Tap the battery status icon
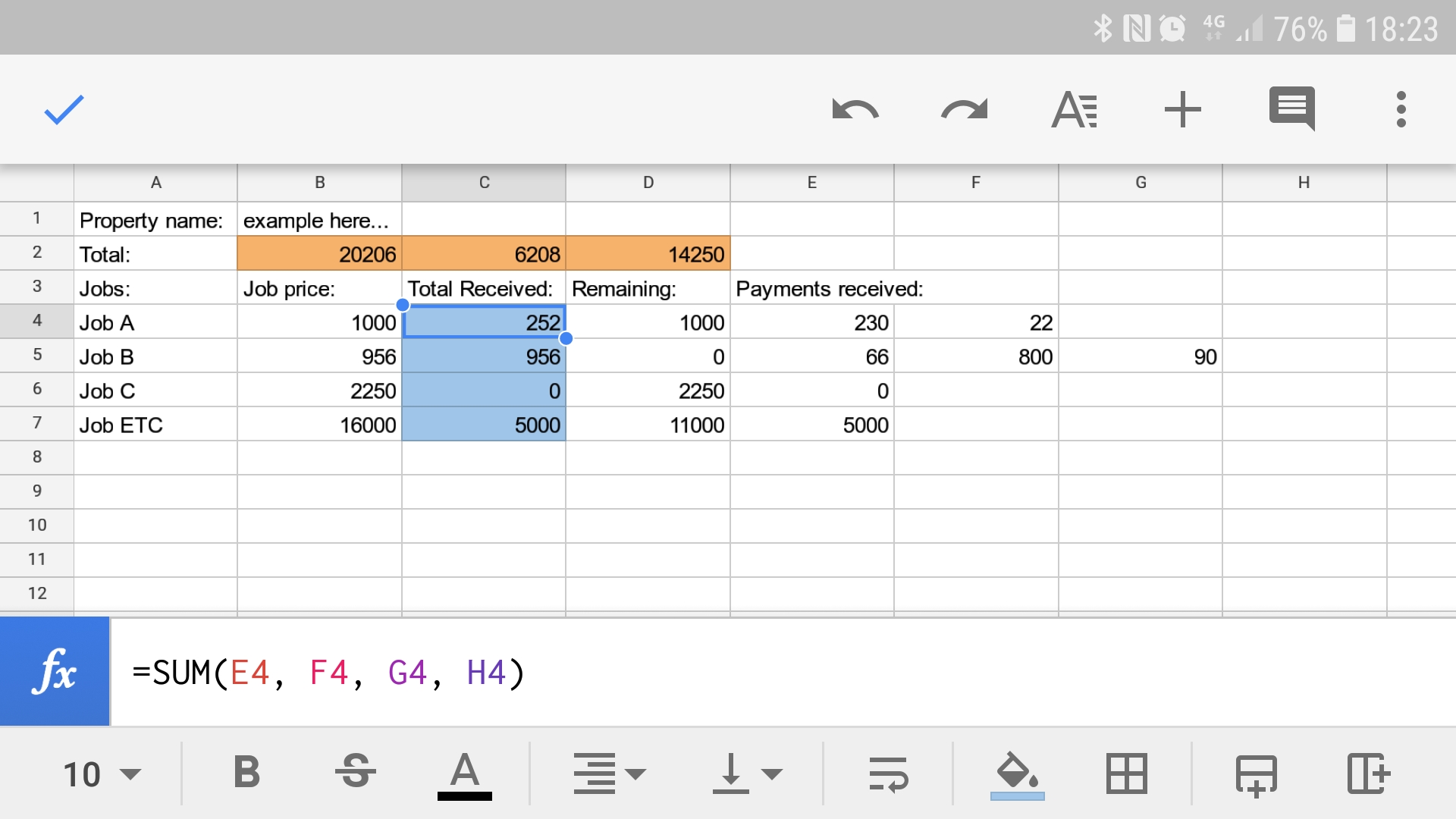This screenshot has width=1456, height=819. (1345, 28)
